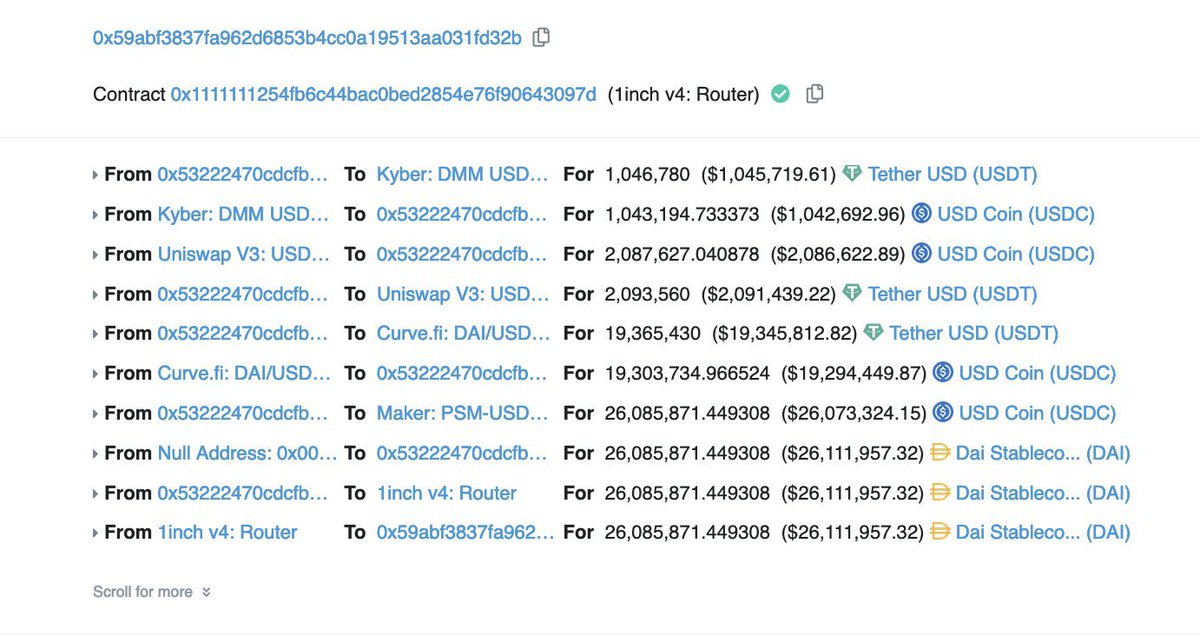Copy the 1inch v4 Router contract address
The image size is (1200, 636).
[815, 94]
